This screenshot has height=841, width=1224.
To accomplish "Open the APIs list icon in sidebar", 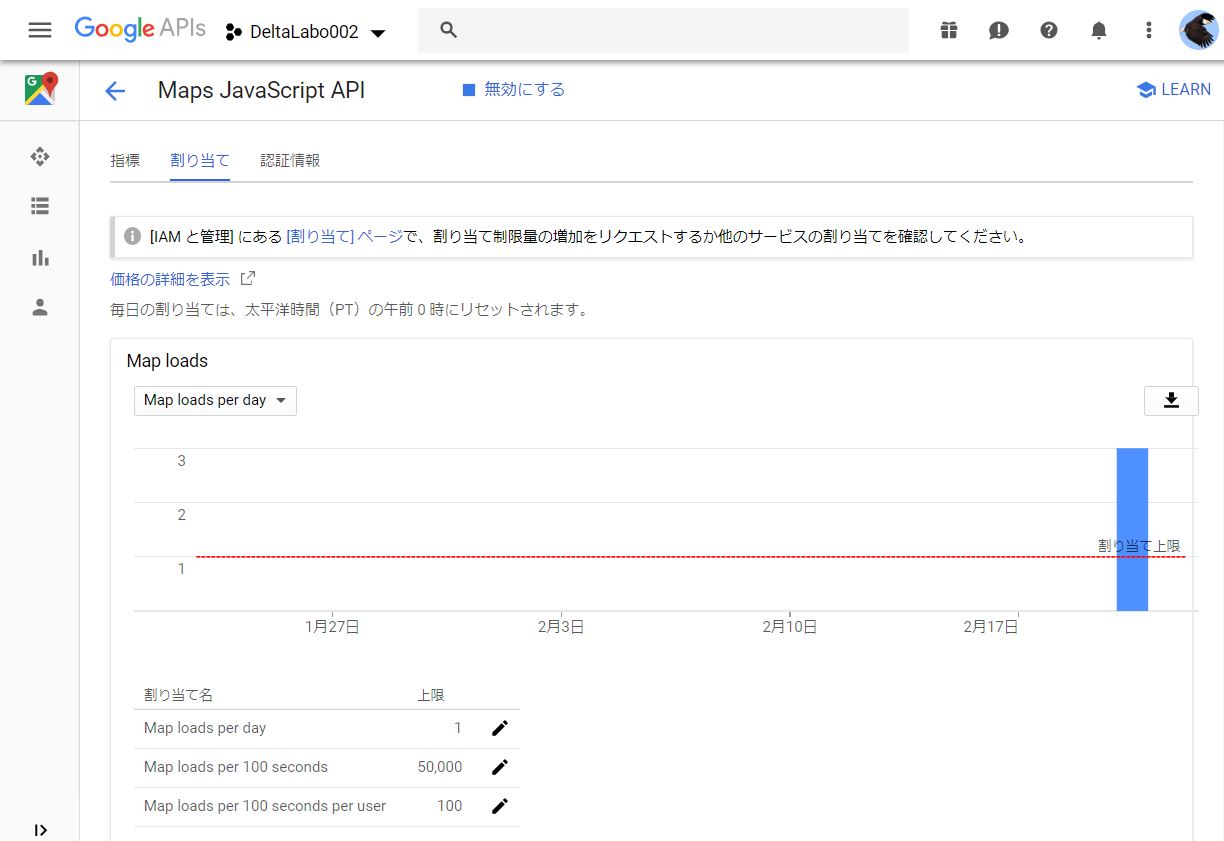I will coord(40,206).
